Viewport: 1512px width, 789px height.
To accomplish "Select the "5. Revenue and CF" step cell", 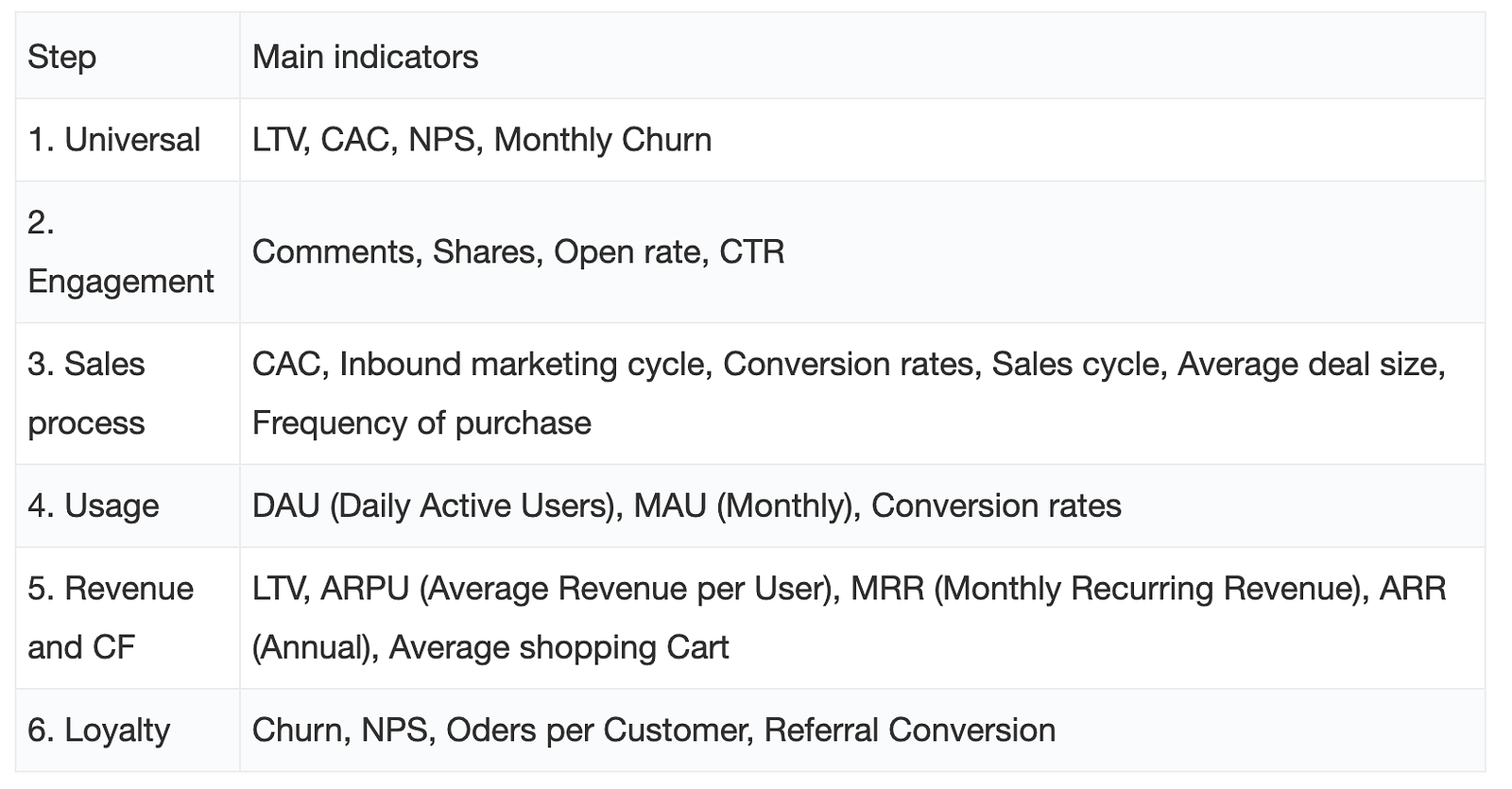I will click(x=111, y=618).
